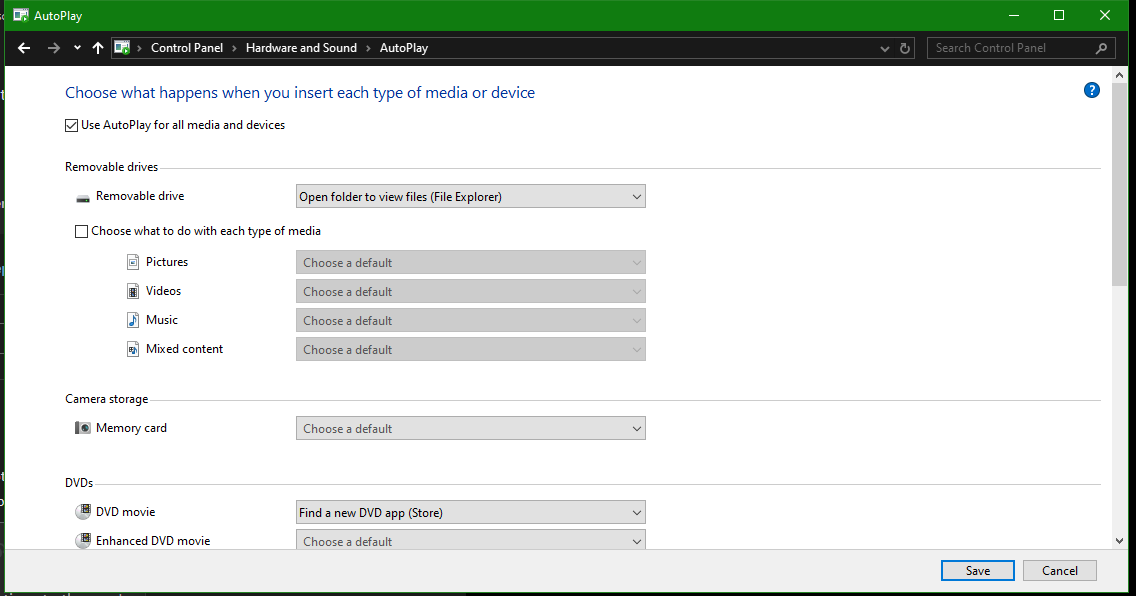Image resolution: width=1136 pixels, height=596 pixels.
Task: Click the search magnifier icon
Action: (x=1101, y=49)
